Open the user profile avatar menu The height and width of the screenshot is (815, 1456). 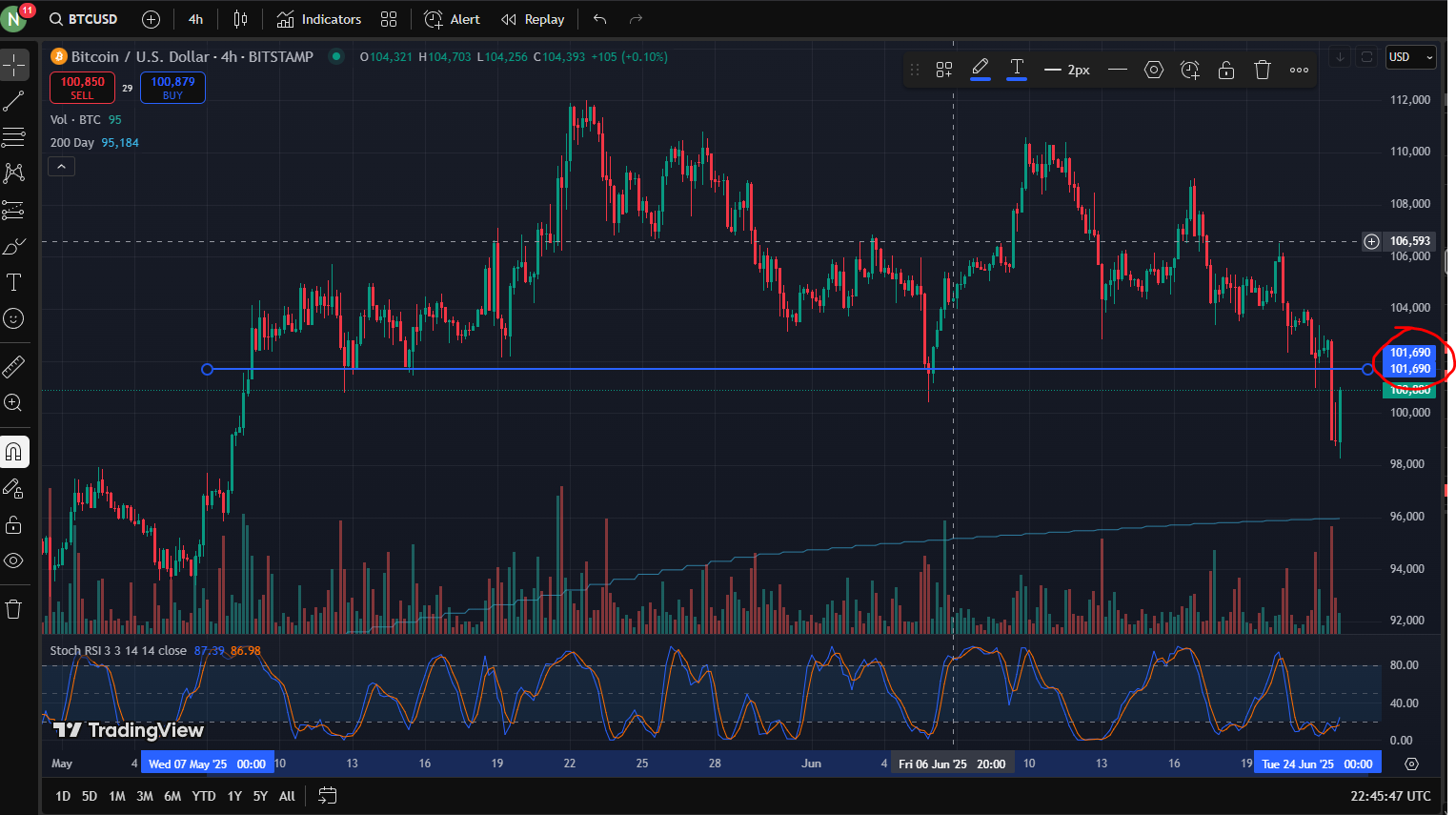[x=15, y=19]
